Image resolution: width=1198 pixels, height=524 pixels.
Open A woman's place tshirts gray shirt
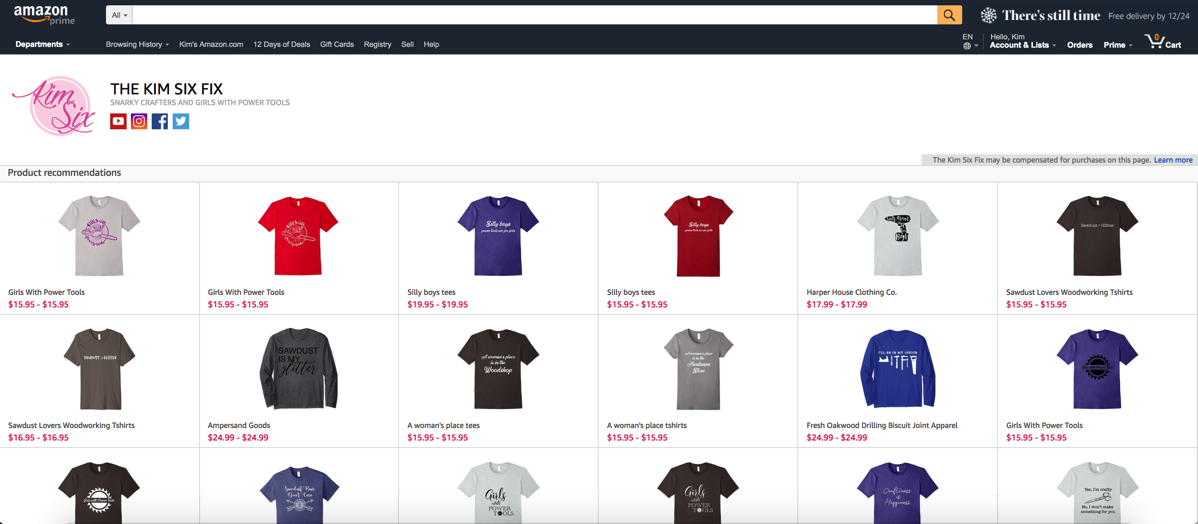coord(698,368)
